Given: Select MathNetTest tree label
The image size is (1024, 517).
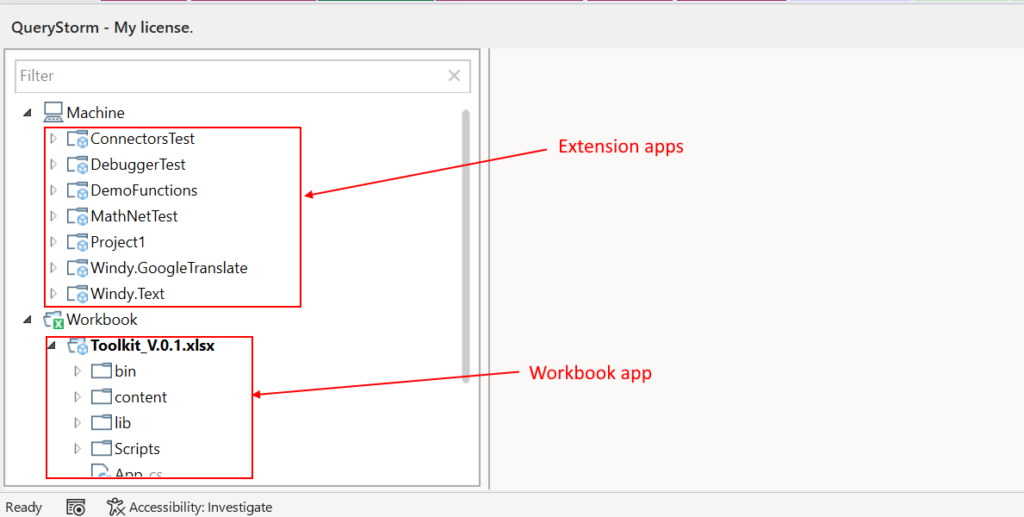Looking at the screenshot, I should [134, 216].
